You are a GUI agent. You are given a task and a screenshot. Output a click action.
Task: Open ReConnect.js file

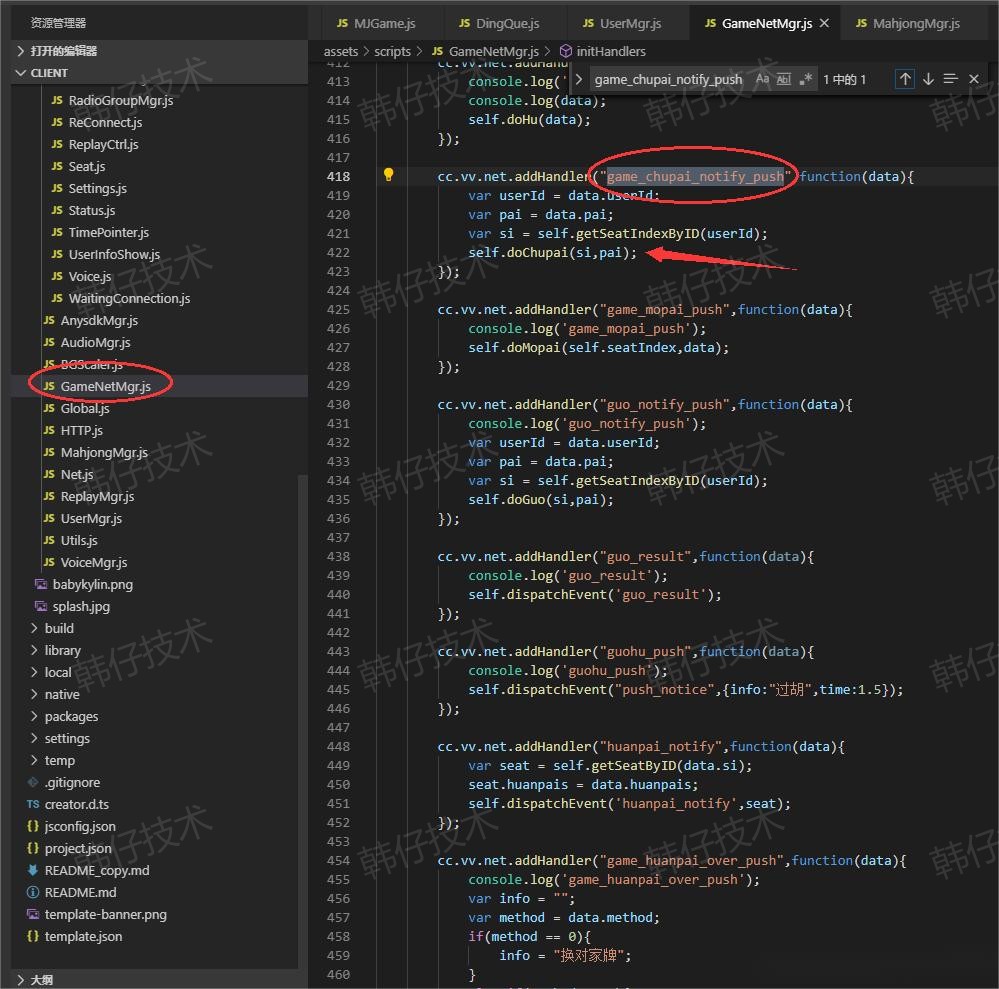click(105, 122)
